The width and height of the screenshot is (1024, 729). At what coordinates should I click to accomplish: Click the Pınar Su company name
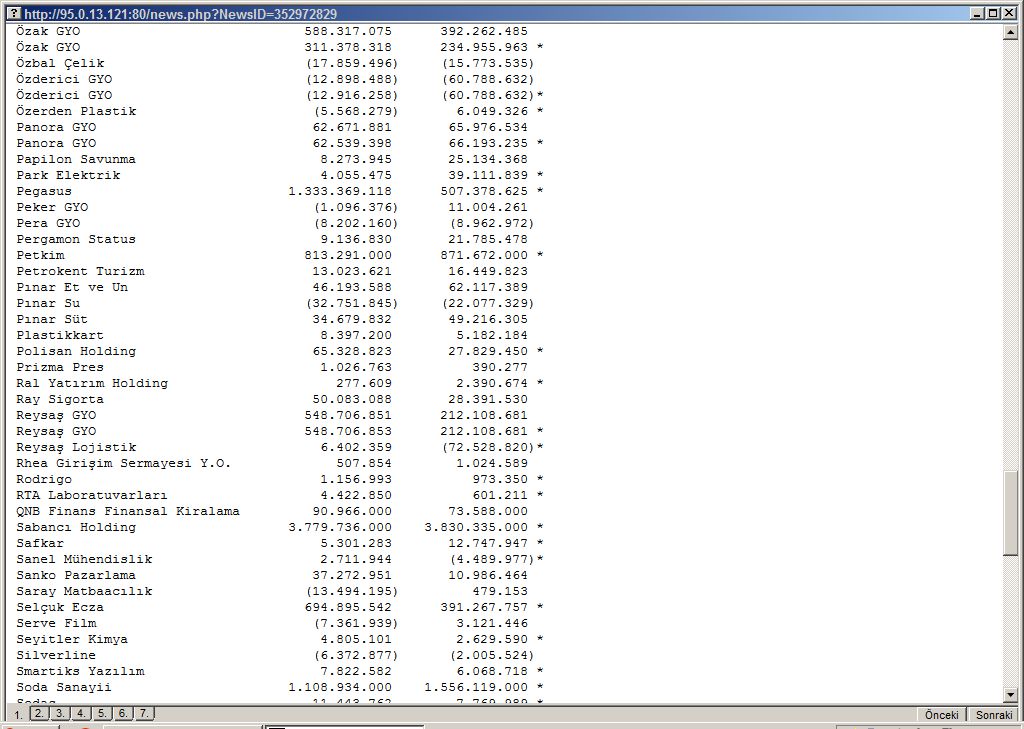[48, 303]
